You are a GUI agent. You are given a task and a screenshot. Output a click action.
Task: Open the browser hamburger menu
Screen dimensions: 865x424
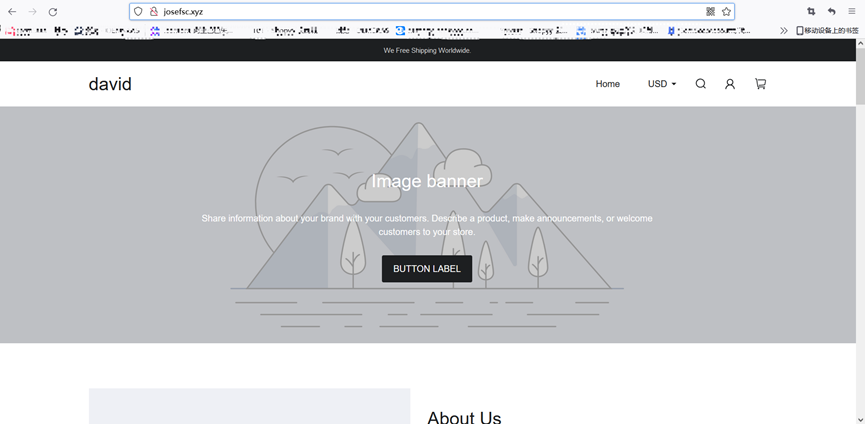pos(852,12)
